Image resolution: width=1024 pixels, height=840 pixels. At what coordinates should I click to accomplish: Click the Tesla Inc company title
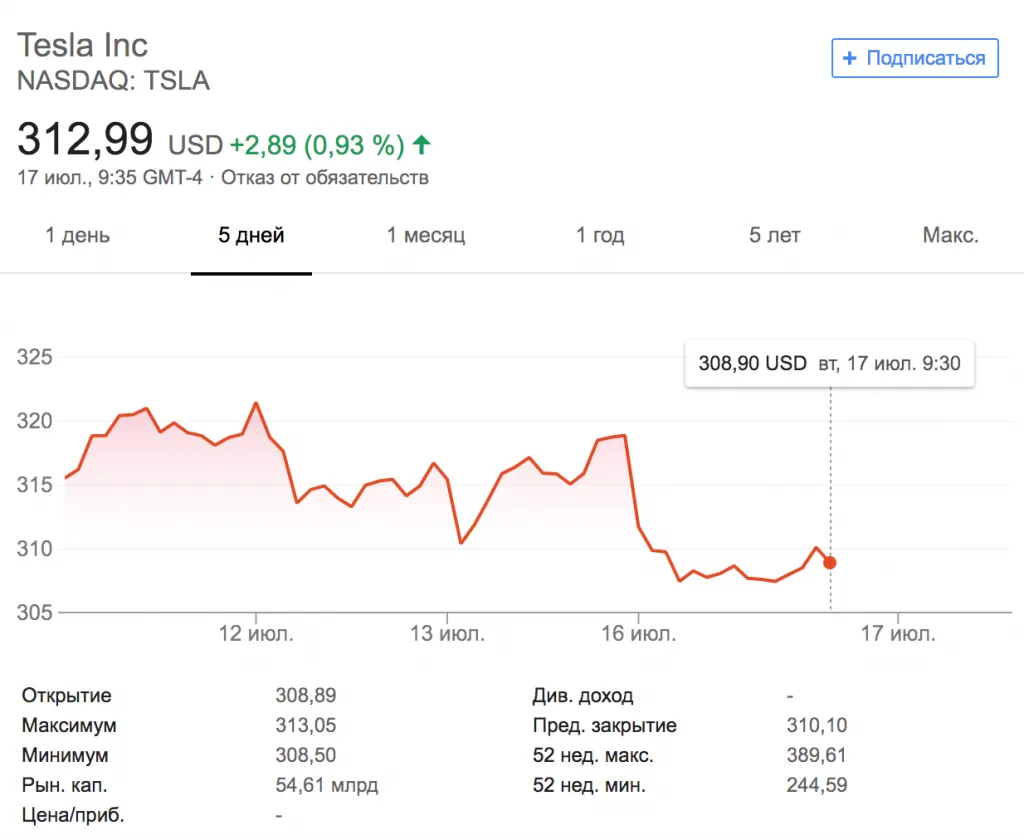point(82,45)
